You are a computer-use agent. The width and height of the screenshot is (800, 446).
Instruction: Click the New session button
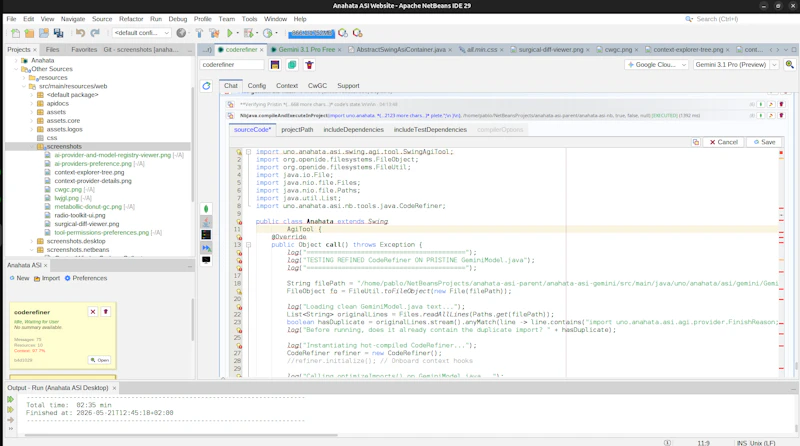pos(19,278)
